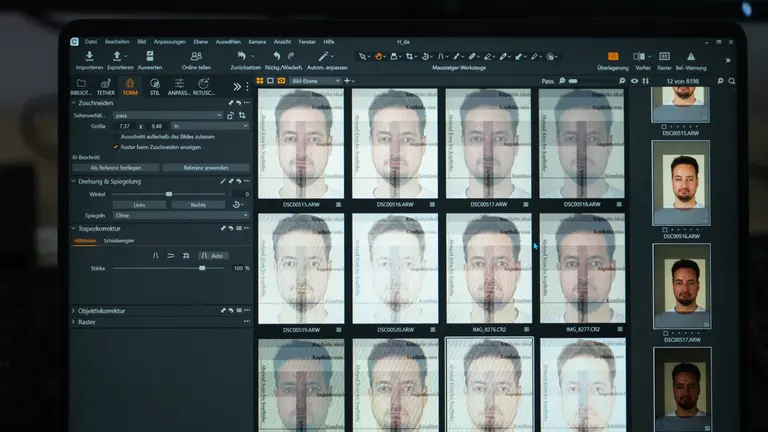
Task: Switch viewer to single image mode
Action: click(270, 81)
